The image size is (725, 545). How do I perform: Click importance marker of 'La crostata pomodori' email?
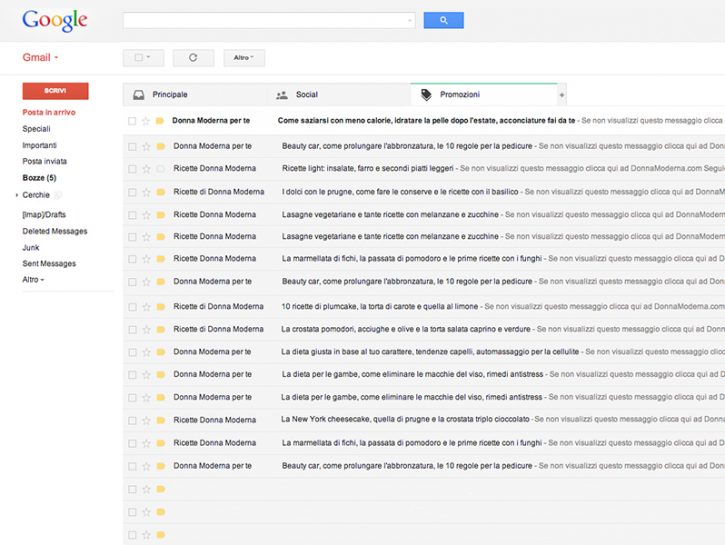tap(160, 330)
